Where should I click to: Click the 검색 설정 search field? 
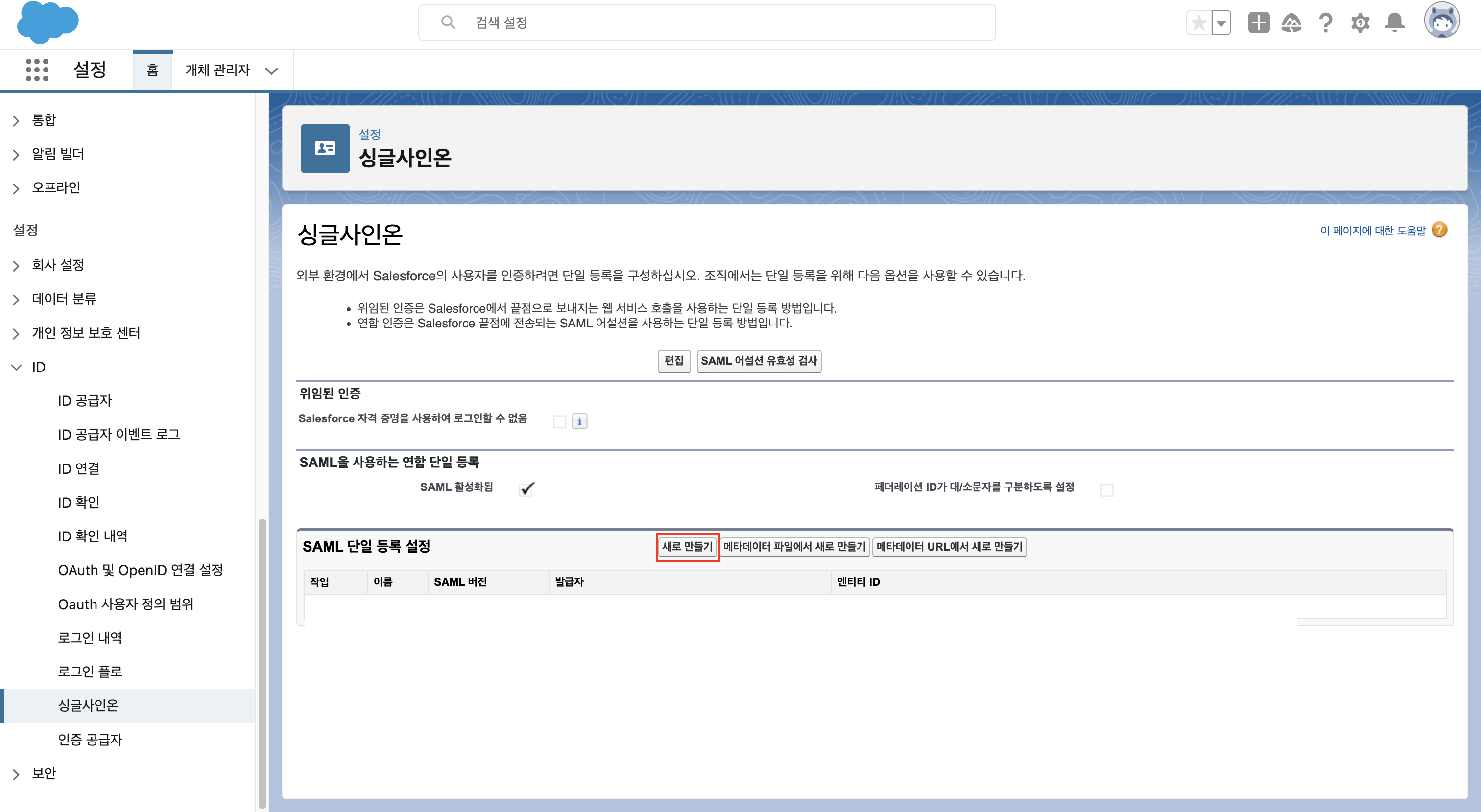tap(707, 23)
